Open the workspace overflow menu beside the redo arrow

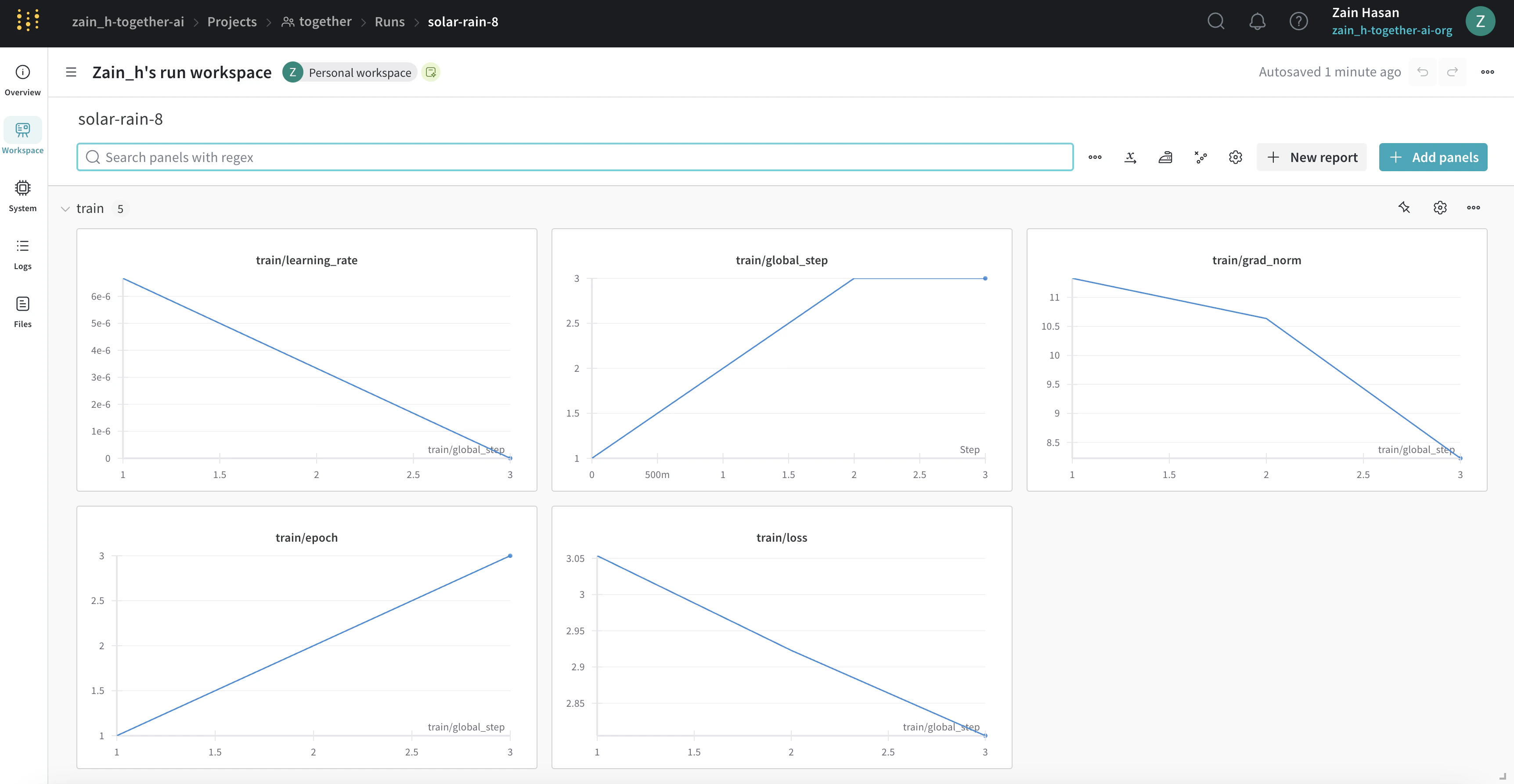click(x=1487, y=72)
